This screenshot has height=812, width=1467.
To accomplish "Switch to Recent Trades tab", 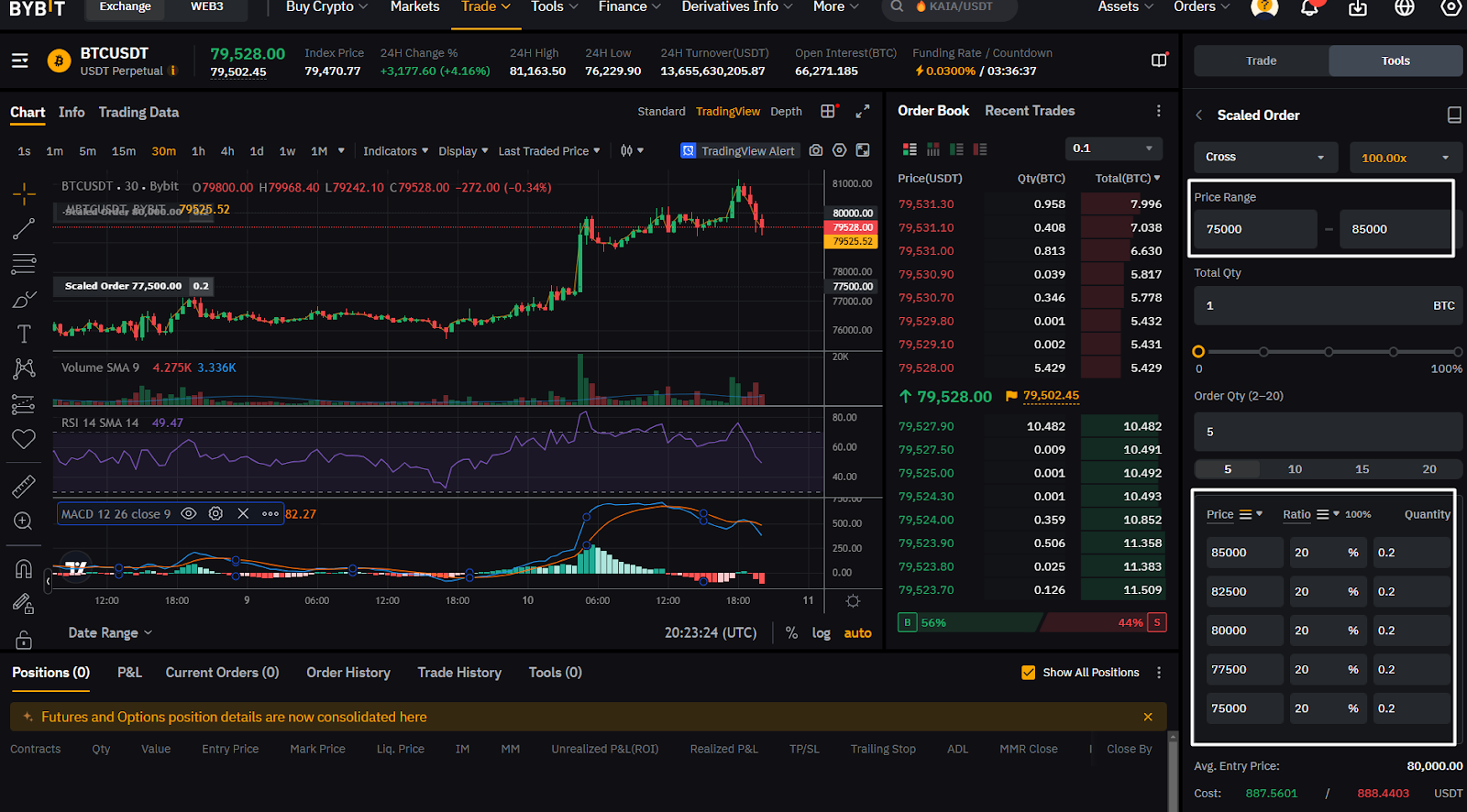I will 1030,111.
